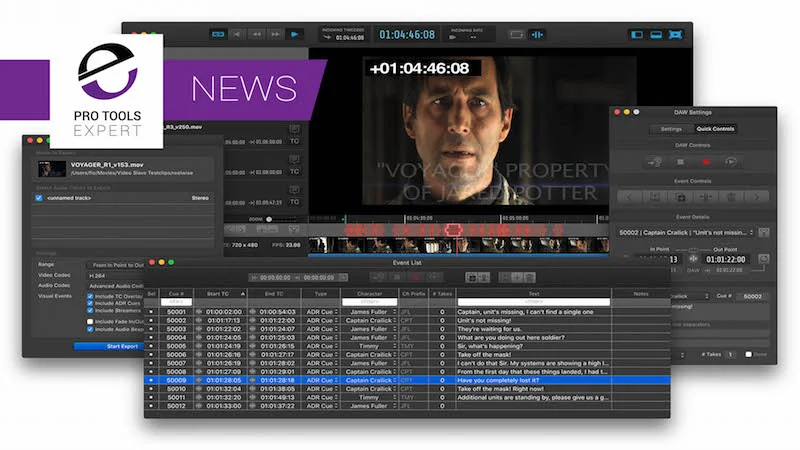Go to next event in Event Controls
Viewport: 800px width, 450px height.
(756, 197)
